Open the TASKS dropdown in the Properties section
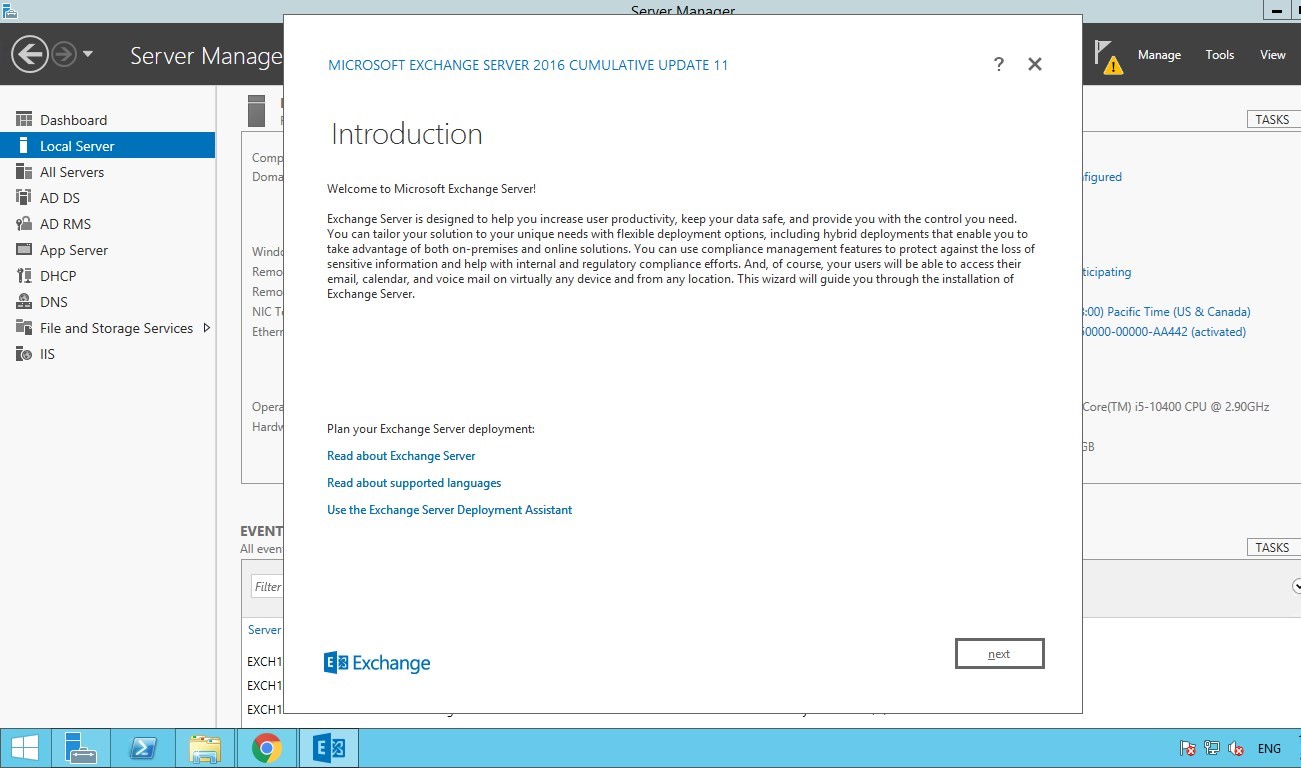The image size is (1301, 768). point(1273,119)
